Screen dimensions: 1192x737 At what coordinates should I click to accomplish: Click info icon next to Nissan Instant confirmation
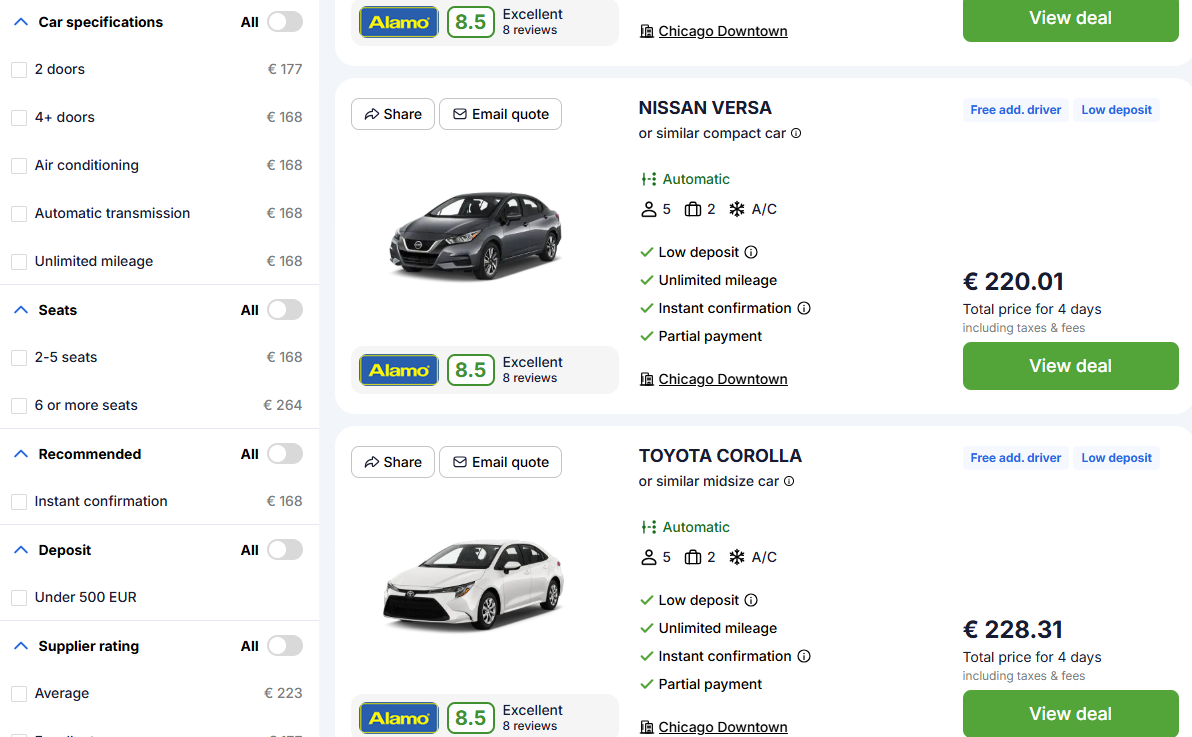tap(804, 309)
